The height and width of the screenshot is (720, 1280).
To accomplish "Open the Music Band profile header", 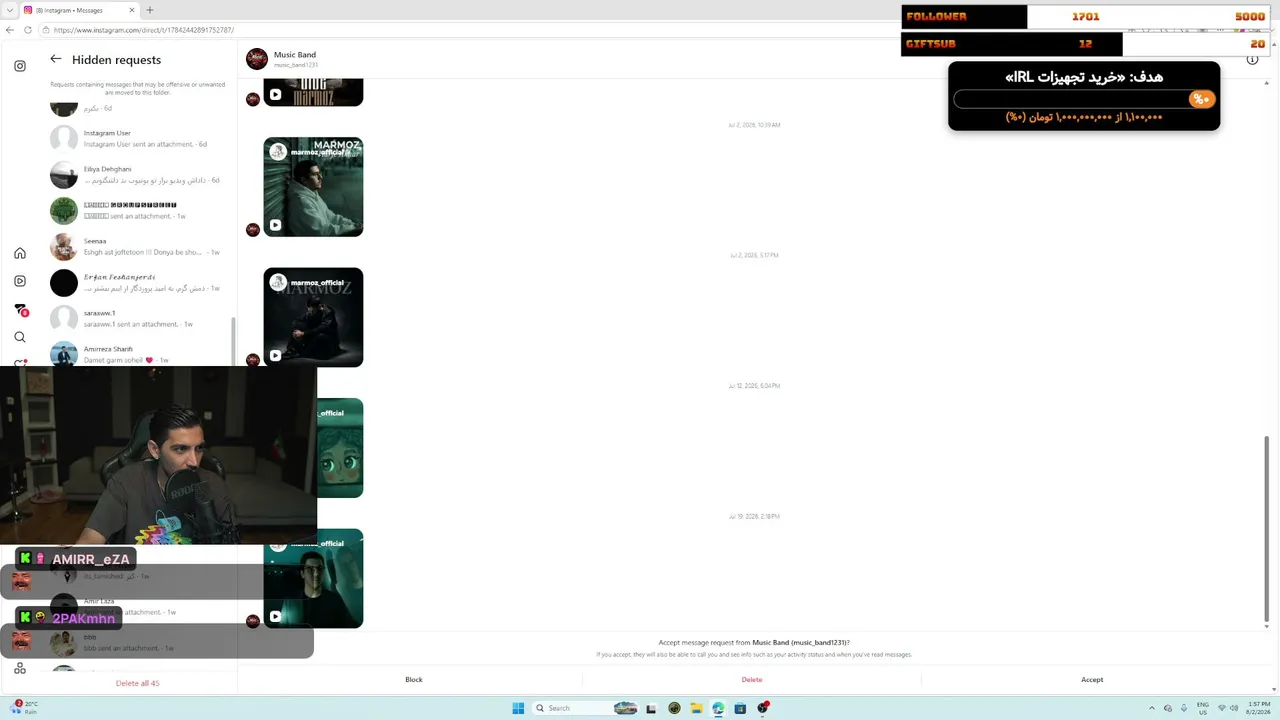I will pos(295,59).
